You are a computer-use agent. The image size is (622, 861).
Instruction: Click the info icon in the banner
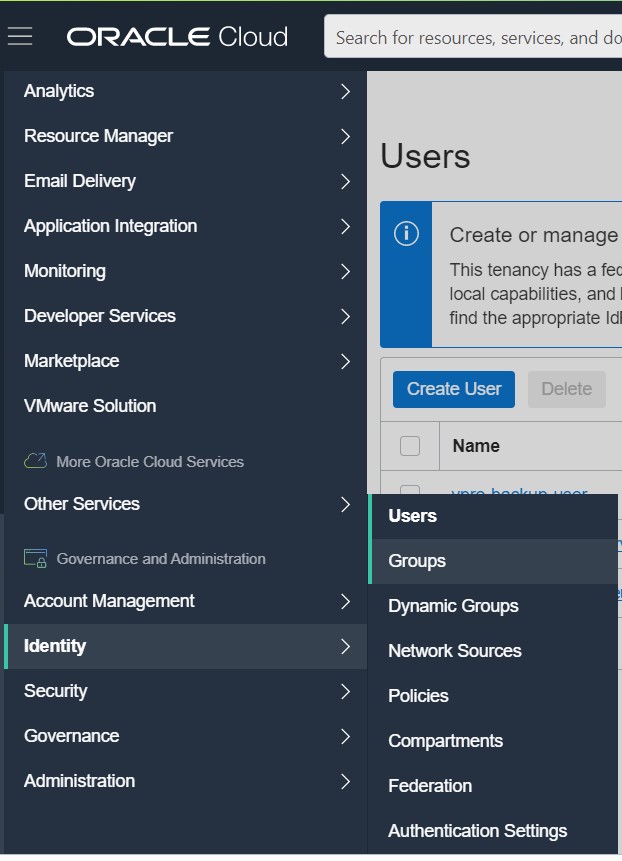click(x=406, y=234)
